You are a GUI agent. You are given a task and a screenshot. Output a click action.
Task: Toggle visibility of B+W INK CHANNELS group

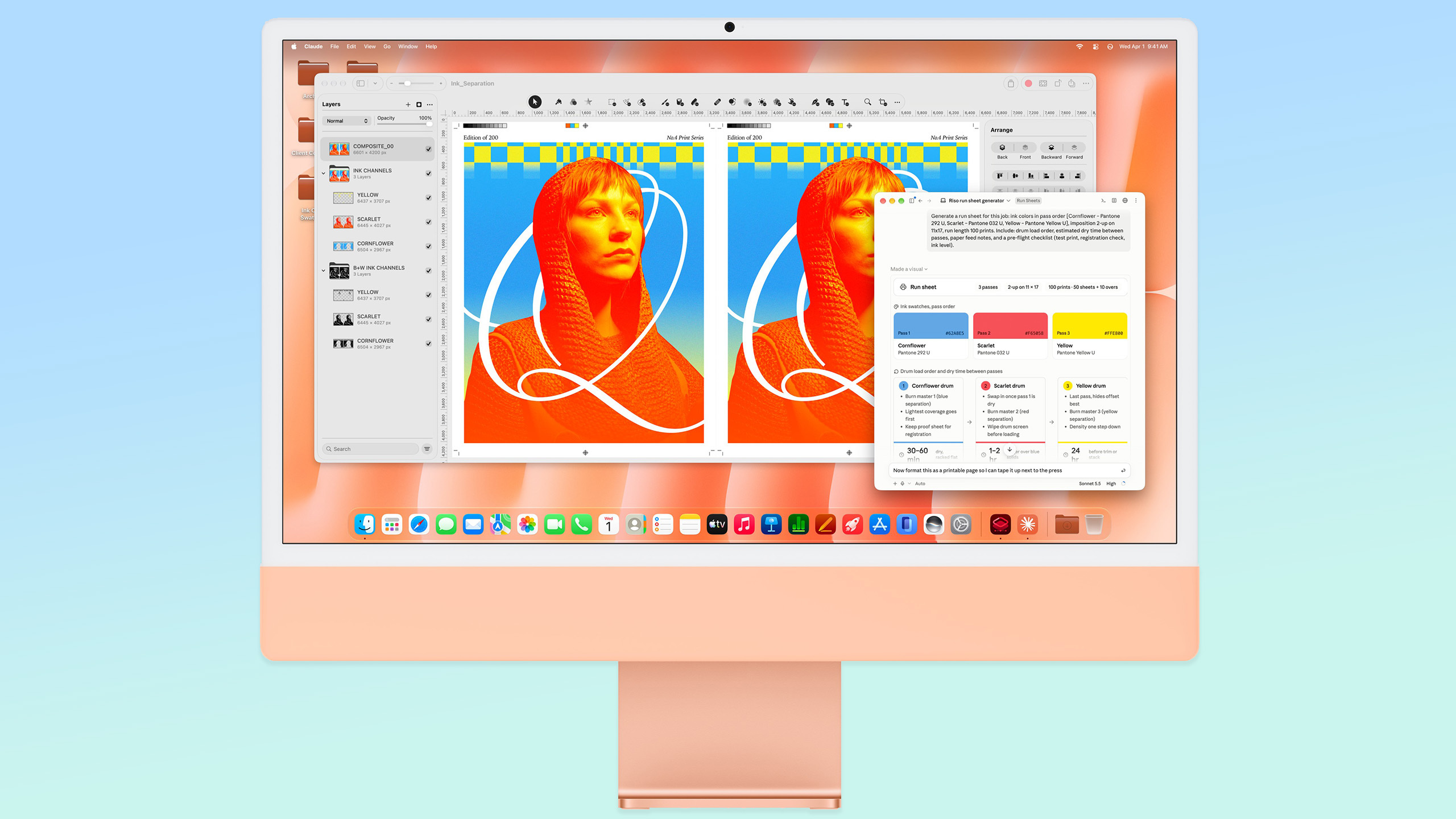(x=428, y=271)
